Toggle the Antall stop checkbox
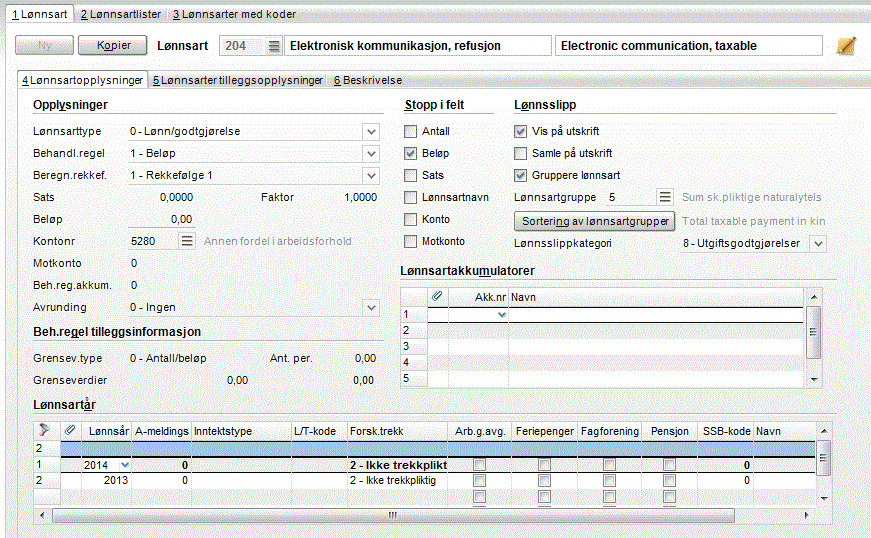The image size is (871, 538). point(411,132)
